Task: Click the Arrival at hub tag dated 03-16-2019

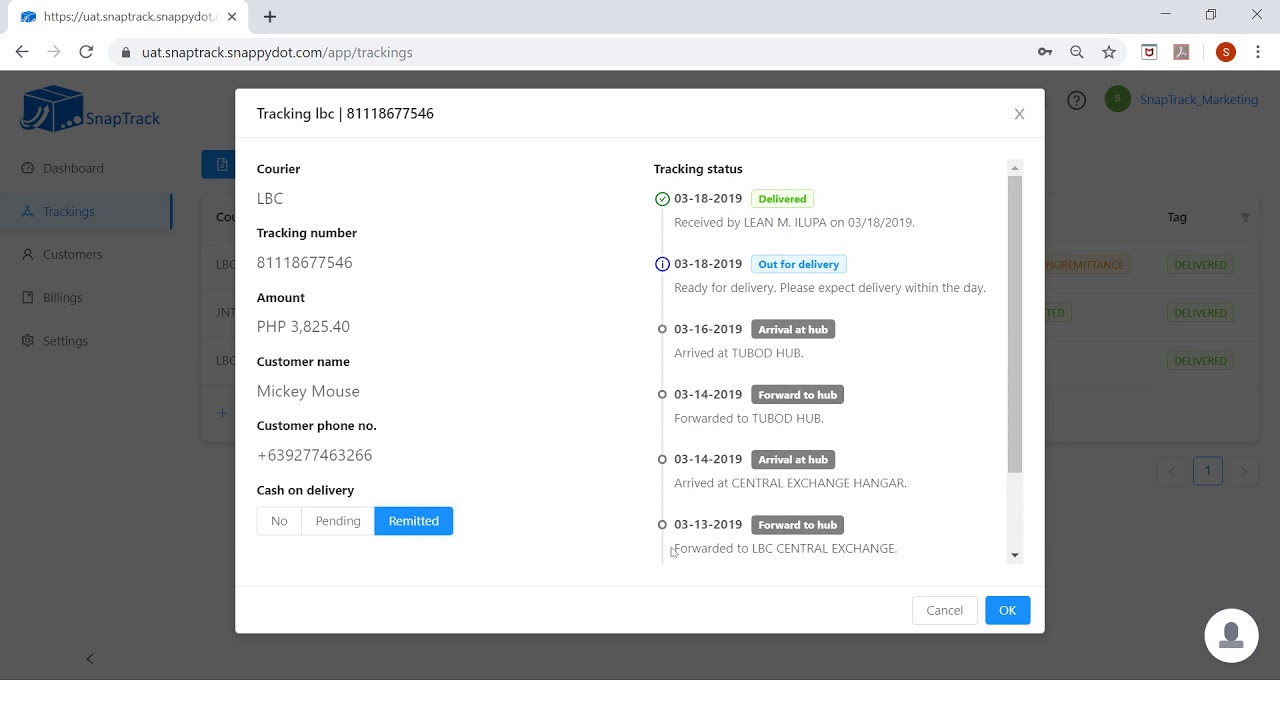Action: [793, 329]
